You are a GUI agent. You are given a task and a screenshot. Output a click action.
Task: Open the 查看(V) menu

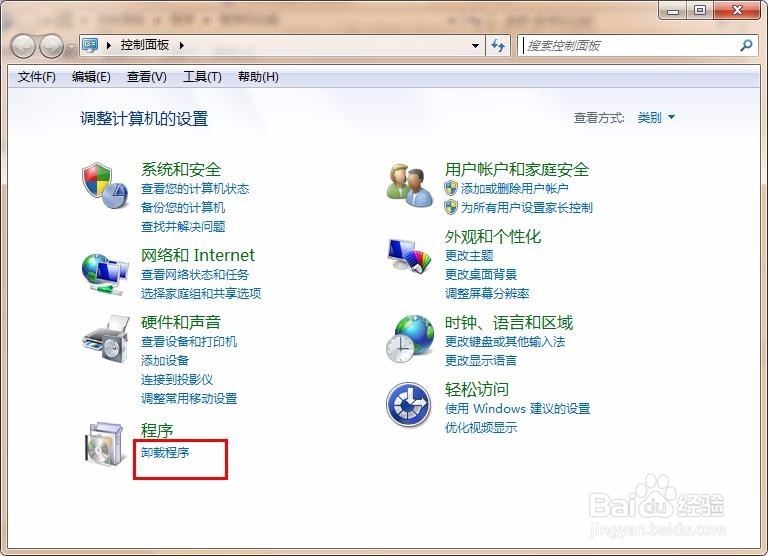pos(146,77)
